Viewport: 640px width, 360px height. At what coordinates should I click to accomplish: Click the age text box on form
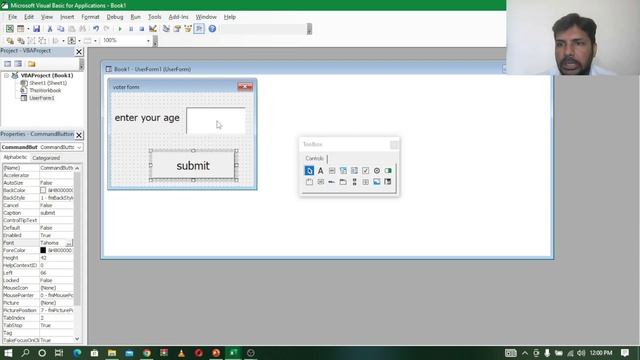pos(216,121)
